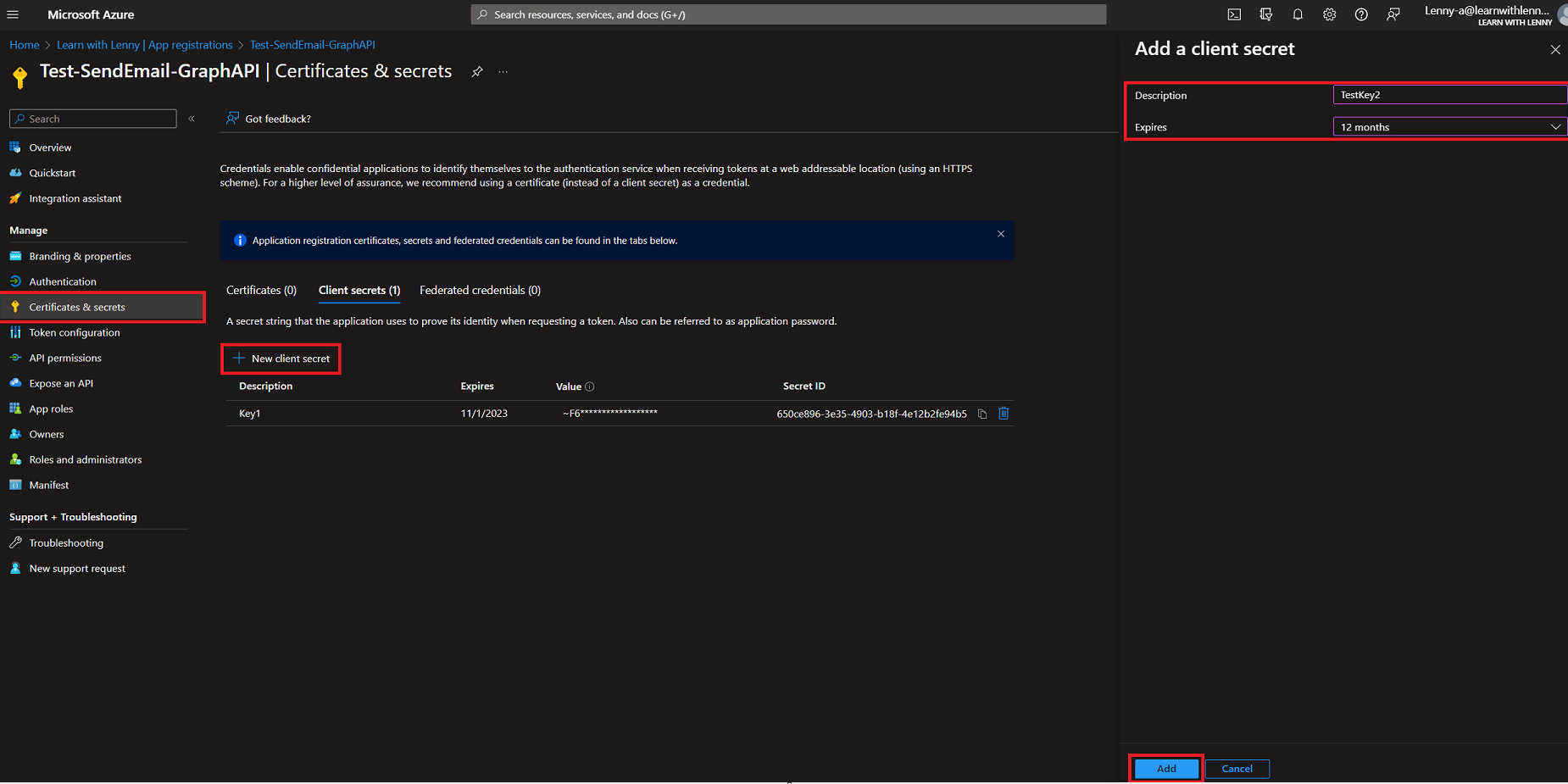This screenshot has height=784, width=1568.
Task: Pin the Certificates & secrets page
Action: point(477,72)
